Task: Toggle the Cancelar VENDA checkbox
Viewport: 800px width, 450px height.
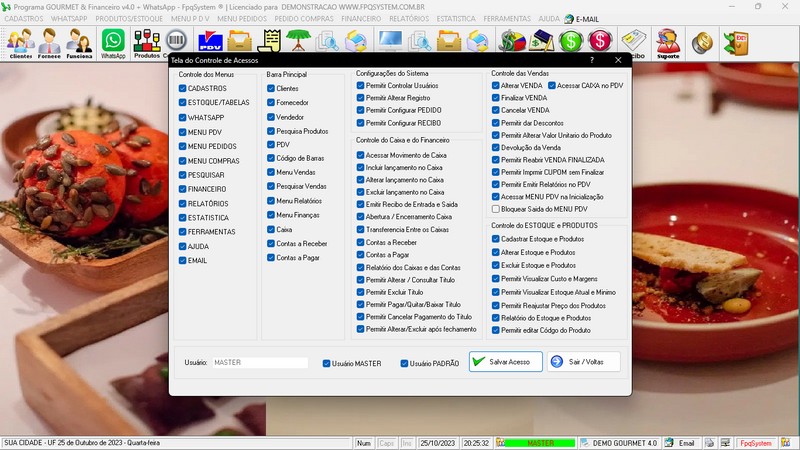Action: tap(495, 110)
